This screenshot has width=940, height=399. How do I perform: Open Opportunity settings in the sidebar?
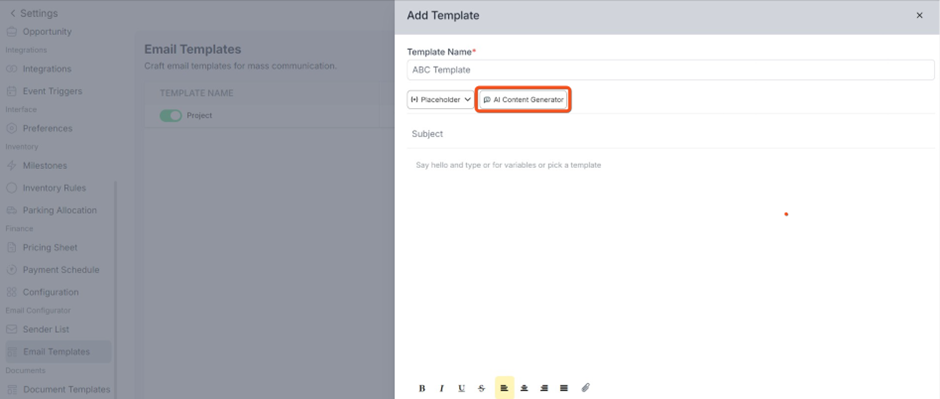47,32
